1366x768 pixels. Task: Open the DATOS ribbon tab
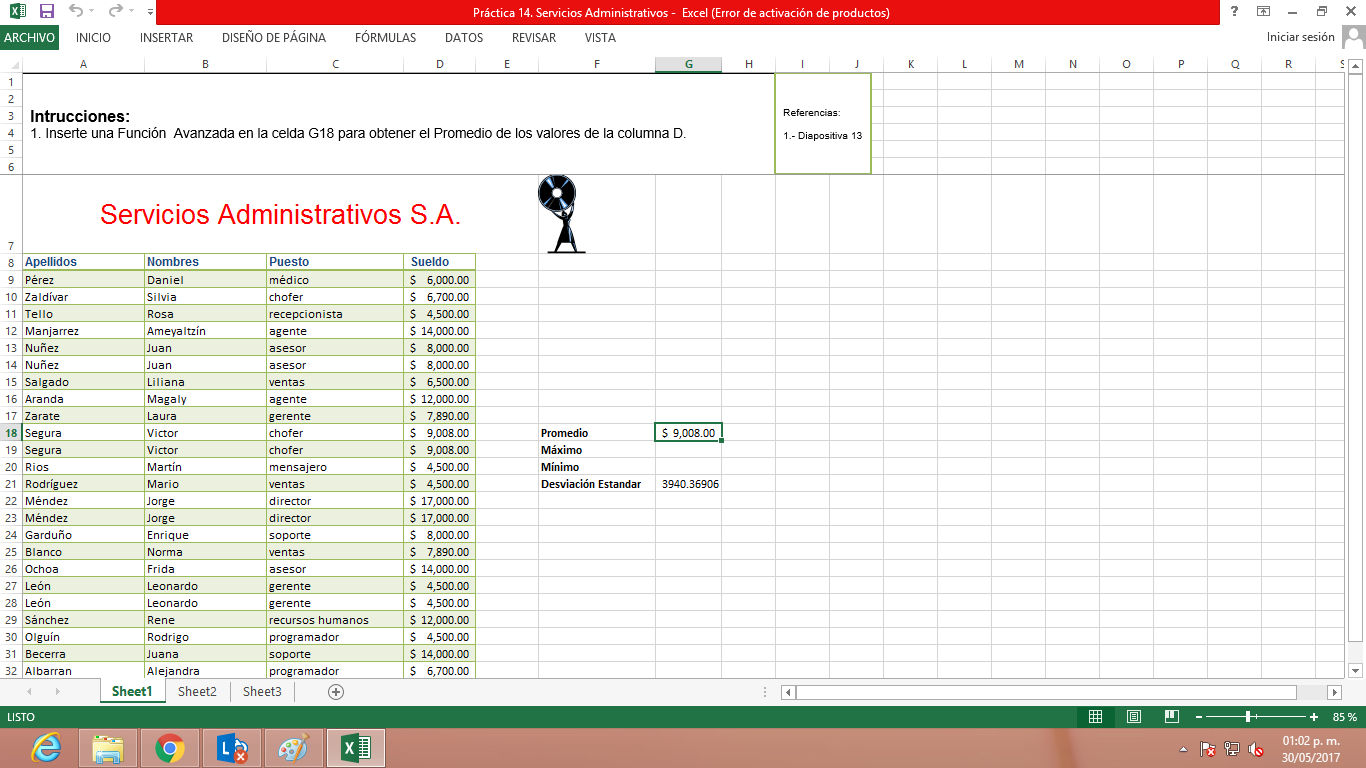coord(464,38)
